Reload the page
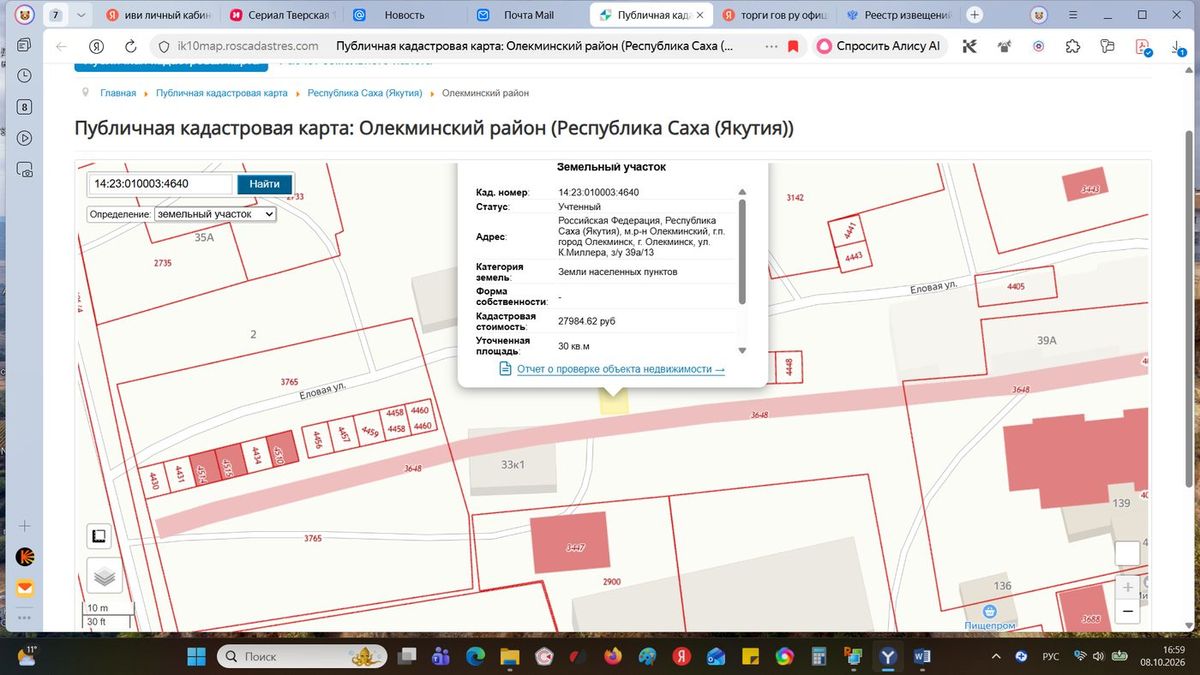 click(x=130, y=46)
